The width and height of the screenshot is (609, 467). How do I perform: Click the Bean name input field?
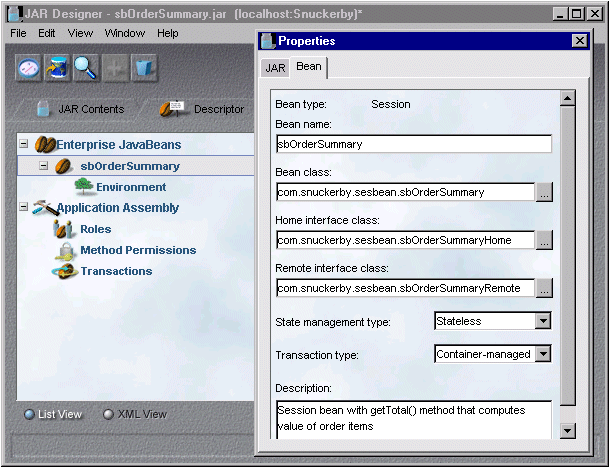[414, 144]
